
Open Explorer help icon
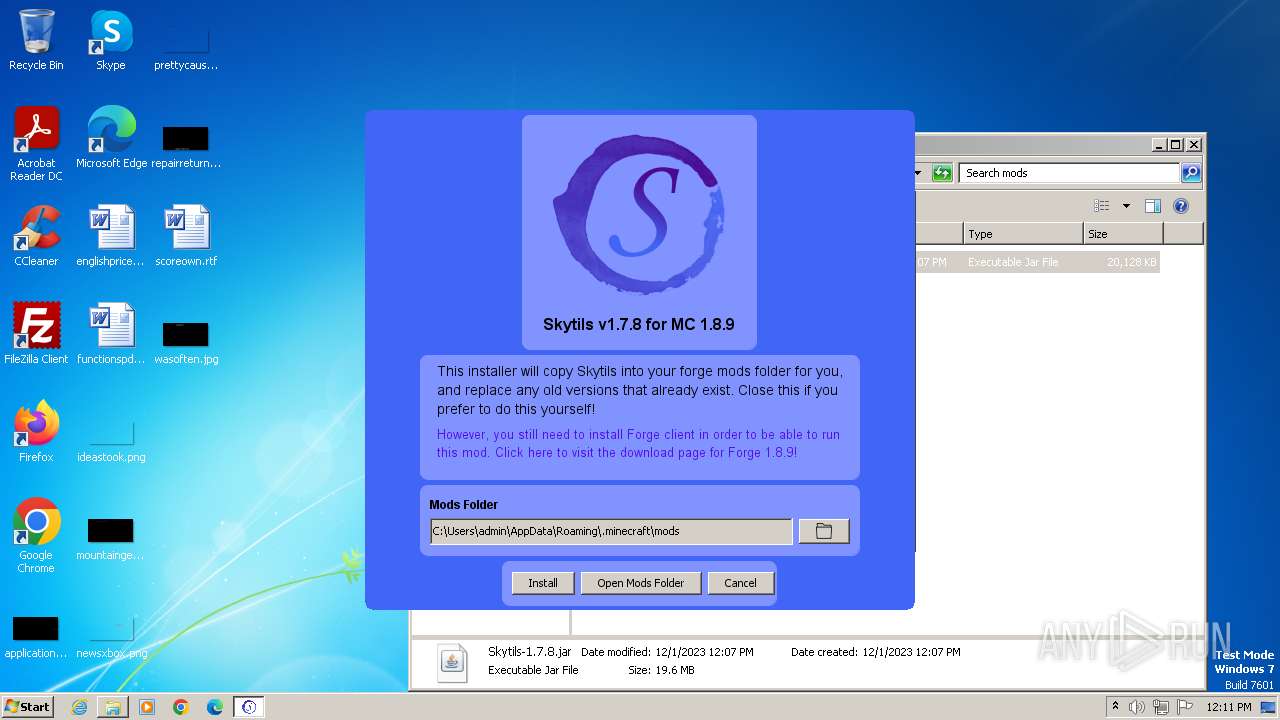click(1181, 206)
